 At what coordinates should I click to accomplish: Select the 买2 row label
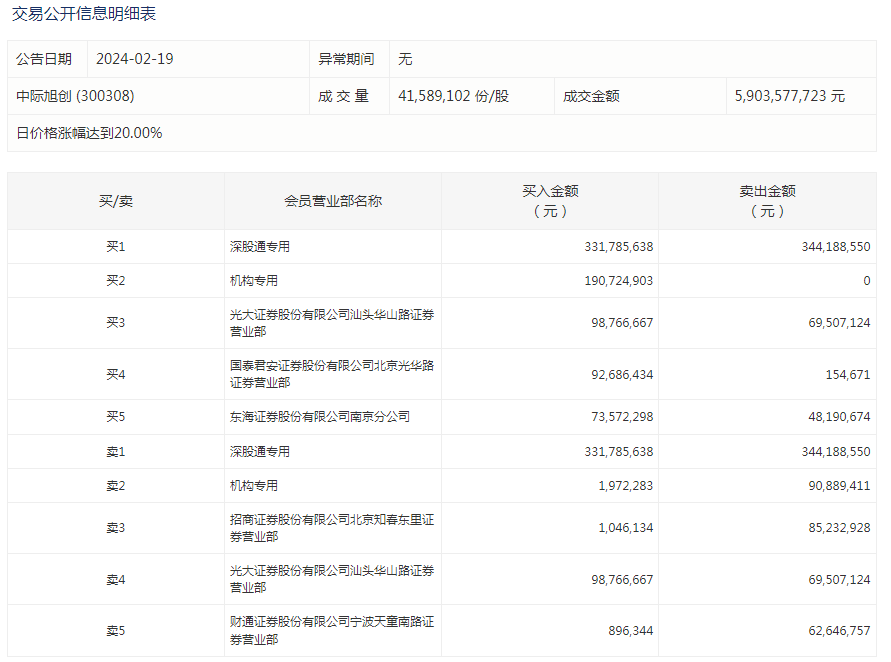(x=116, y=281)
